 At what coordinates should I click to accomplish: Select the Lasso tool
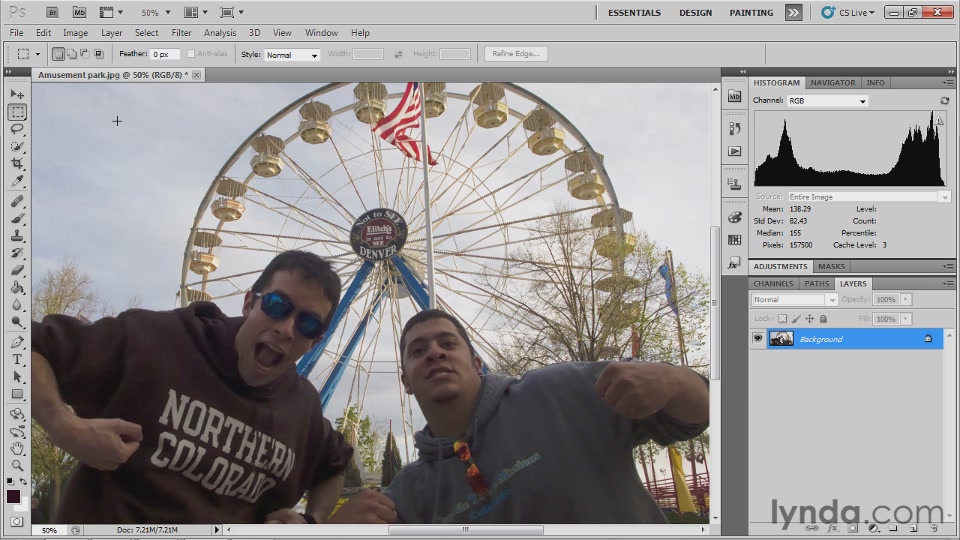pos(17,129)
